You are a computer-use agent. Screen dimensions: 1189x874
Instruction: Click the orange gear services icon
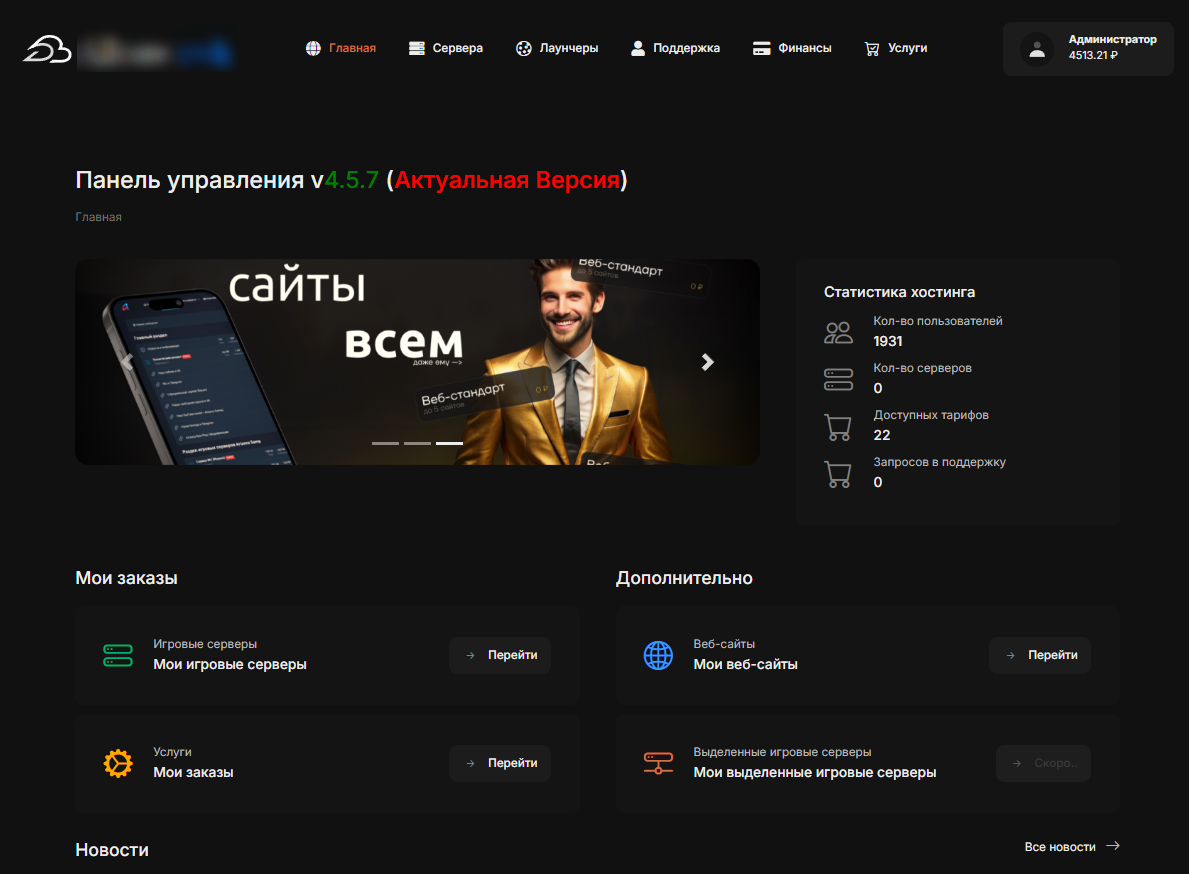pos(118,763)
